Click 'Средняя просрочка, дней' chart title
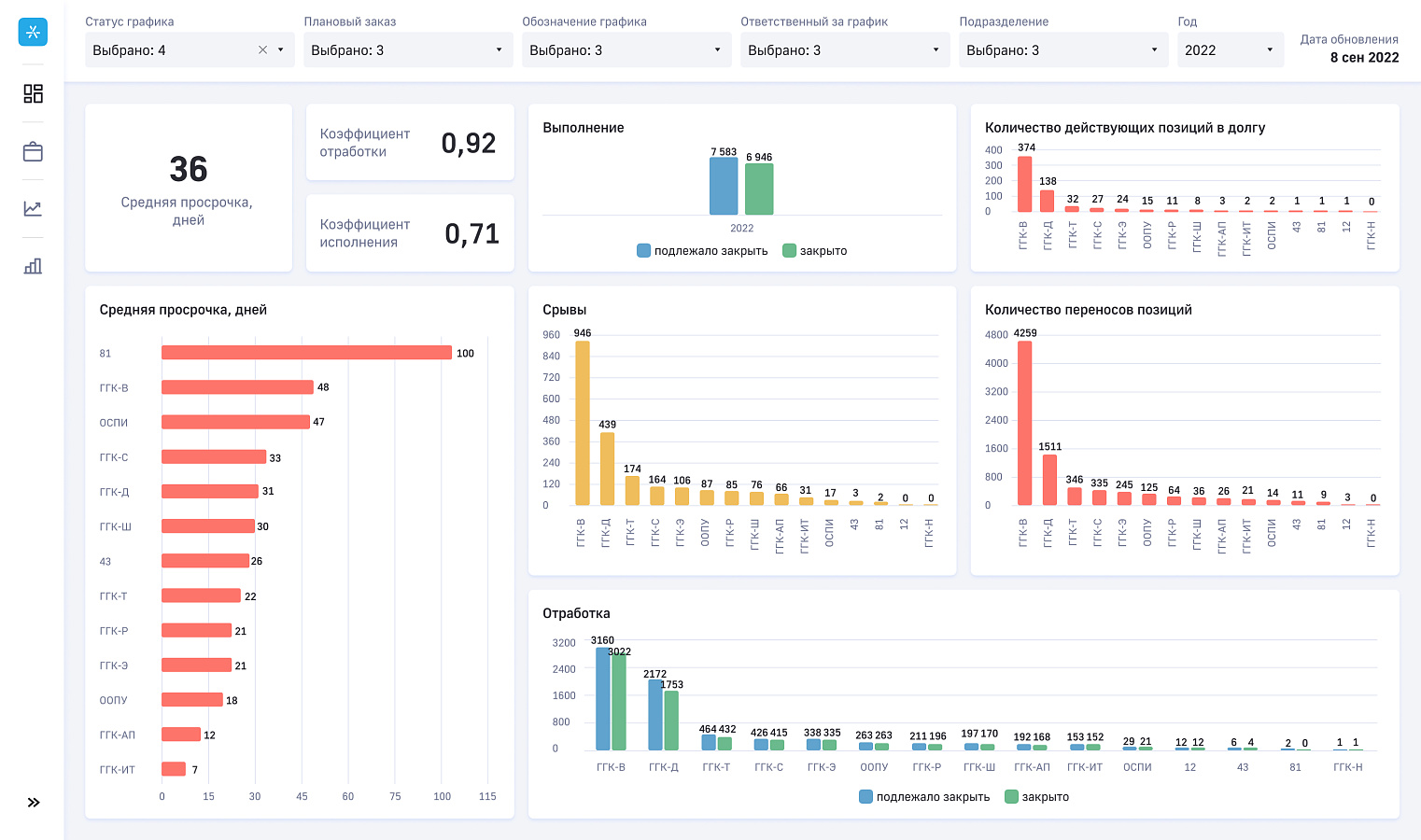This screenshot has height=840, width=1421. [183, 310]
